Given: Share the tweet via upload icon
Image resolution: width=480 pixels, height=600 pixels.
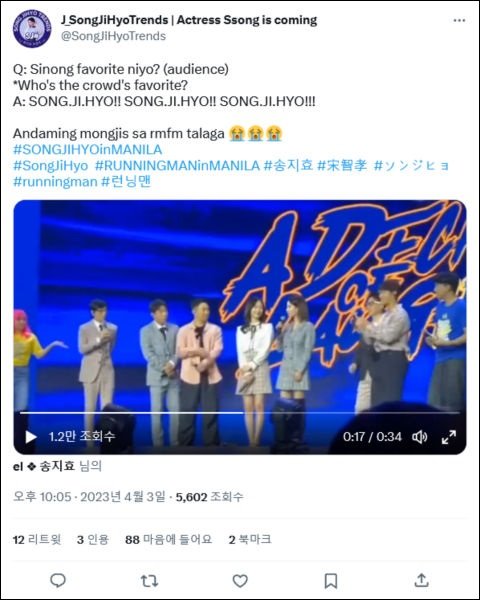Looking at the screenshot, I should point(421,580).
